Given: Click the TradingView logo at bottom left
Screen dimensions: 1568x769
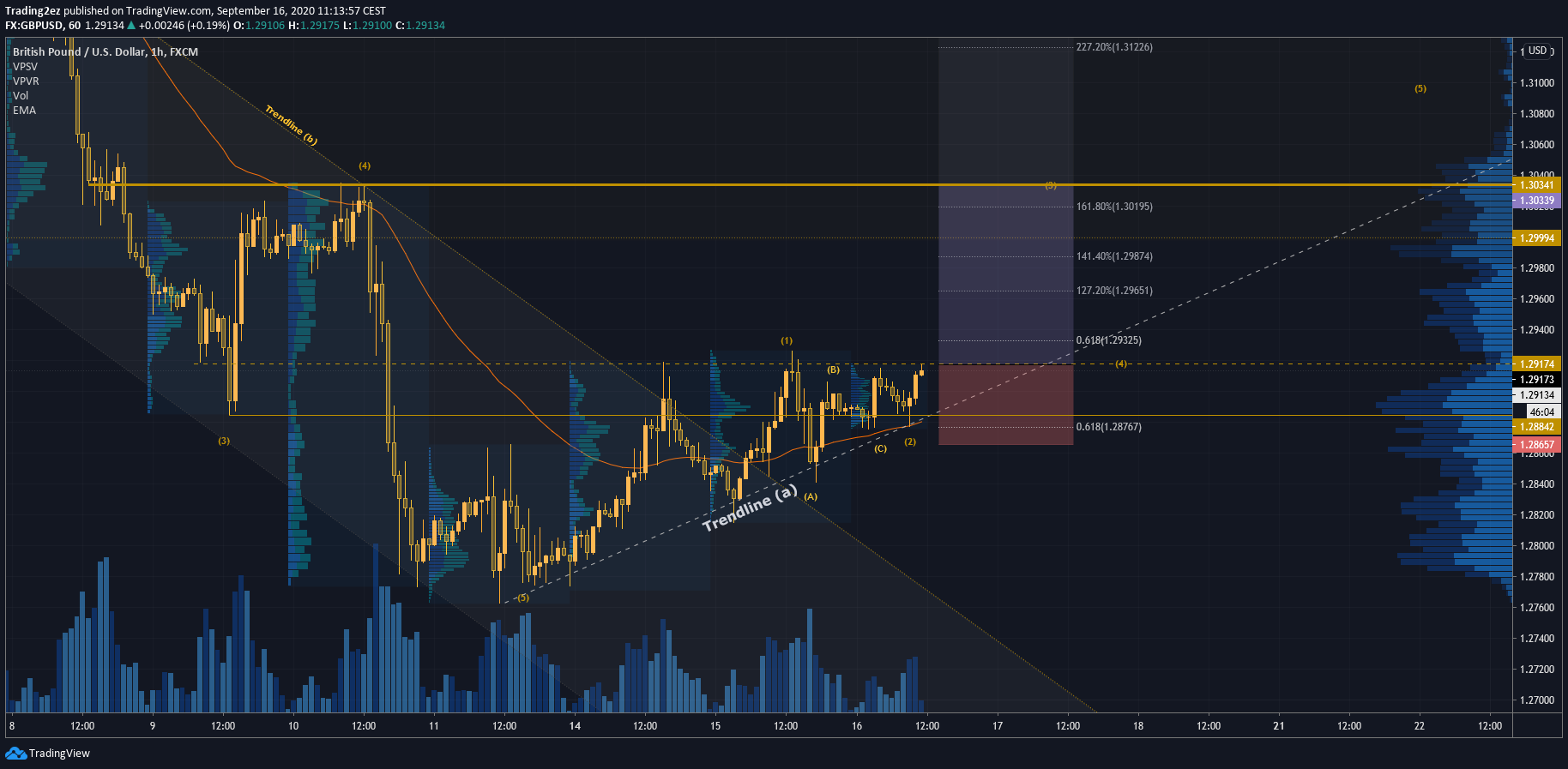Looking at the screenshot, I should tap(47, 753).
